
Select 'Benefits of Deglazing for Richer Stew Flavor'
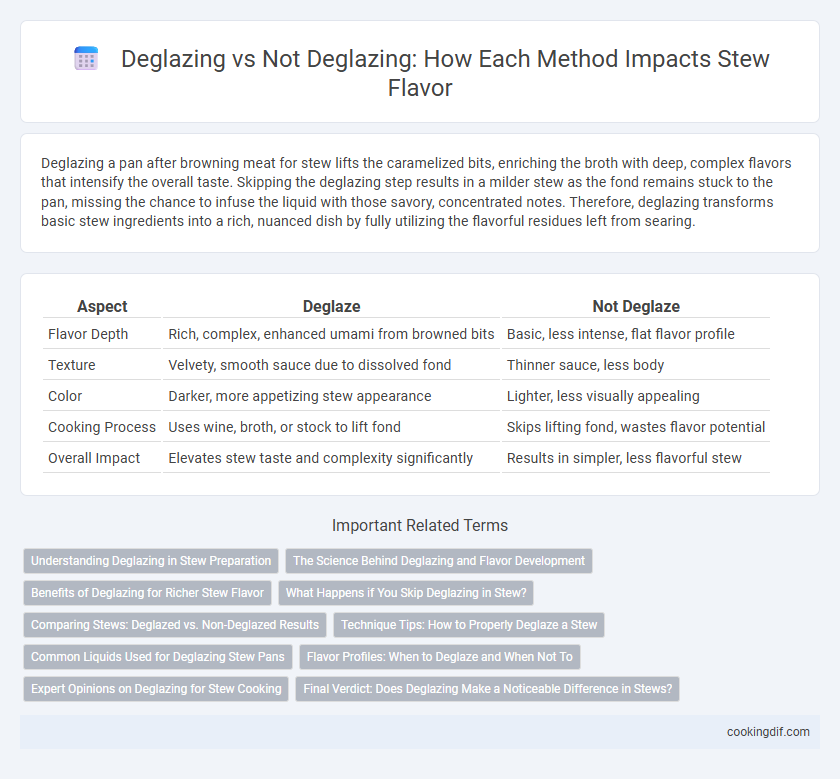coord(147,593)
